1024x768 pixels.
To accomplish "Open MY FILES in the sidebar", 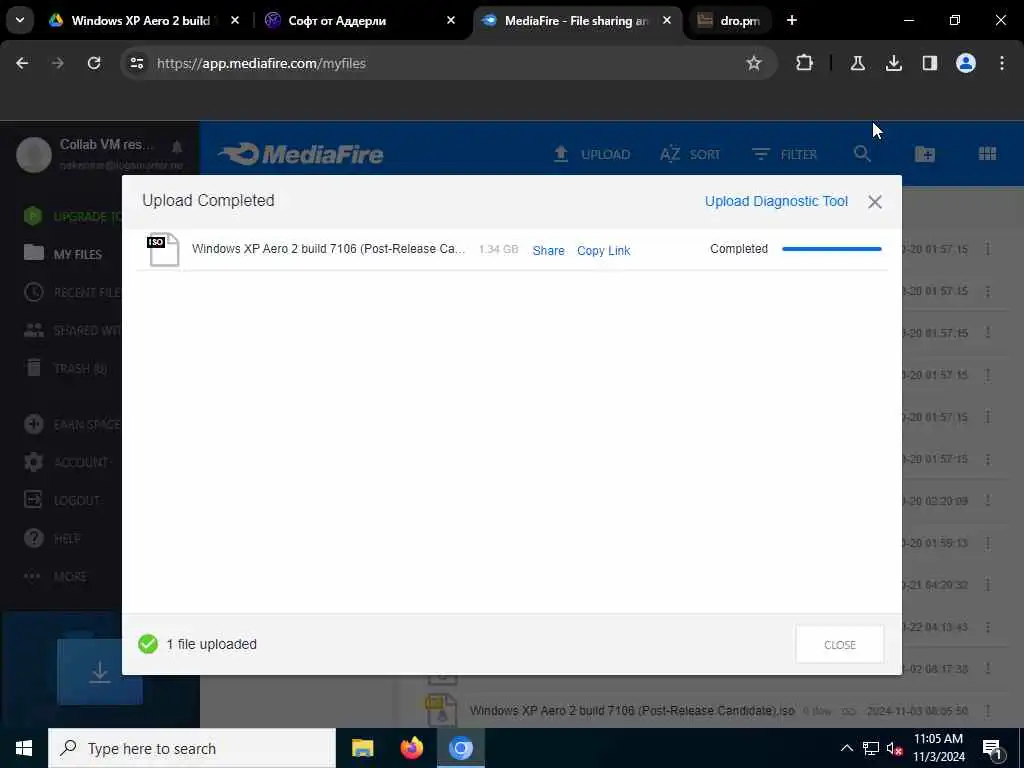I will pyautogui.click(x=63, y=253).
